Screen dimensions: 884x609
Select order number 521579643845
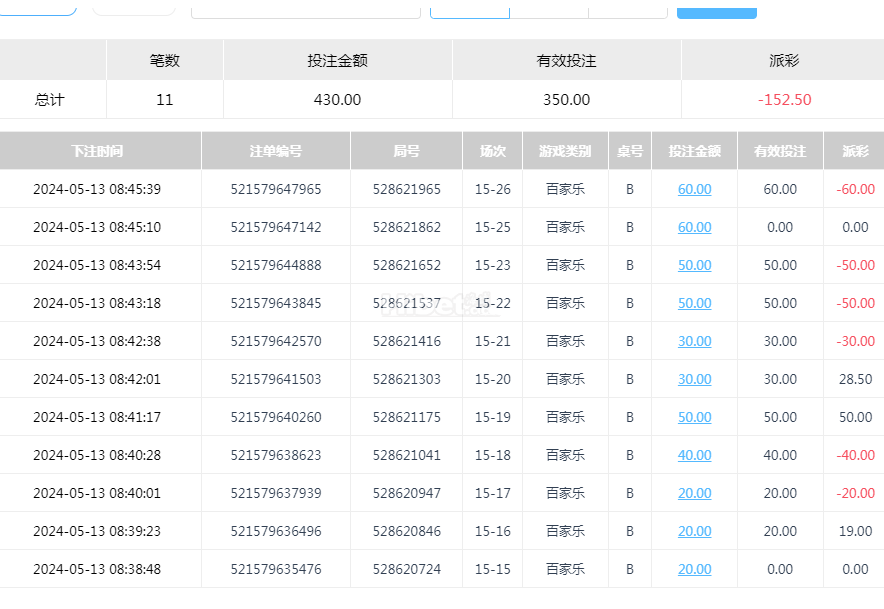[x=276, y=303]
